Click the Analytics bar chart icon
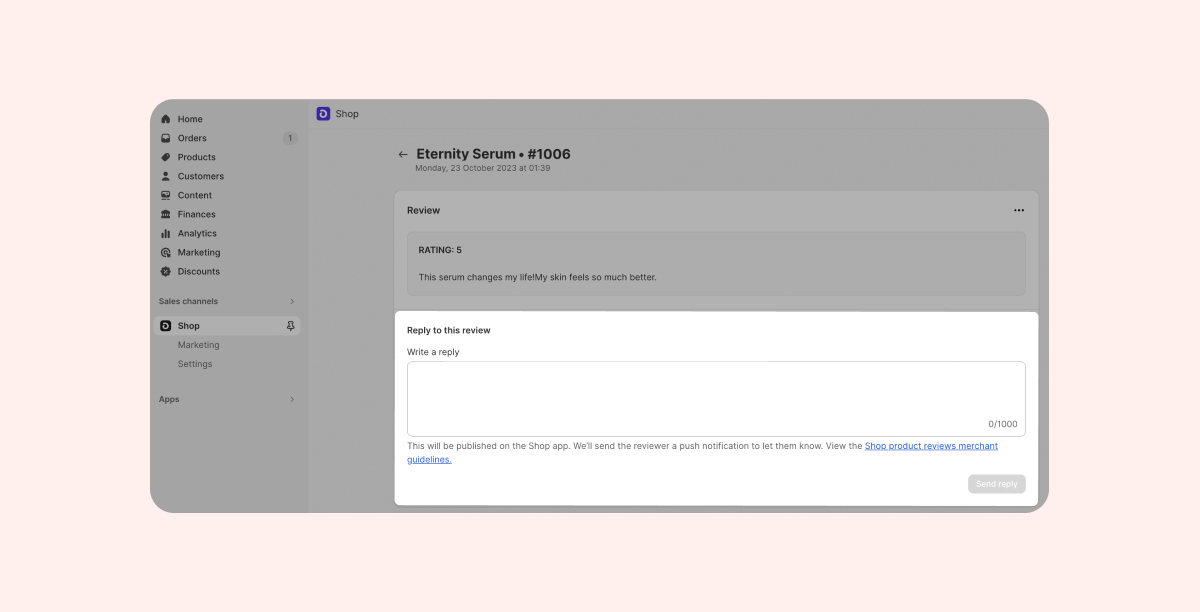 (166, 233)
